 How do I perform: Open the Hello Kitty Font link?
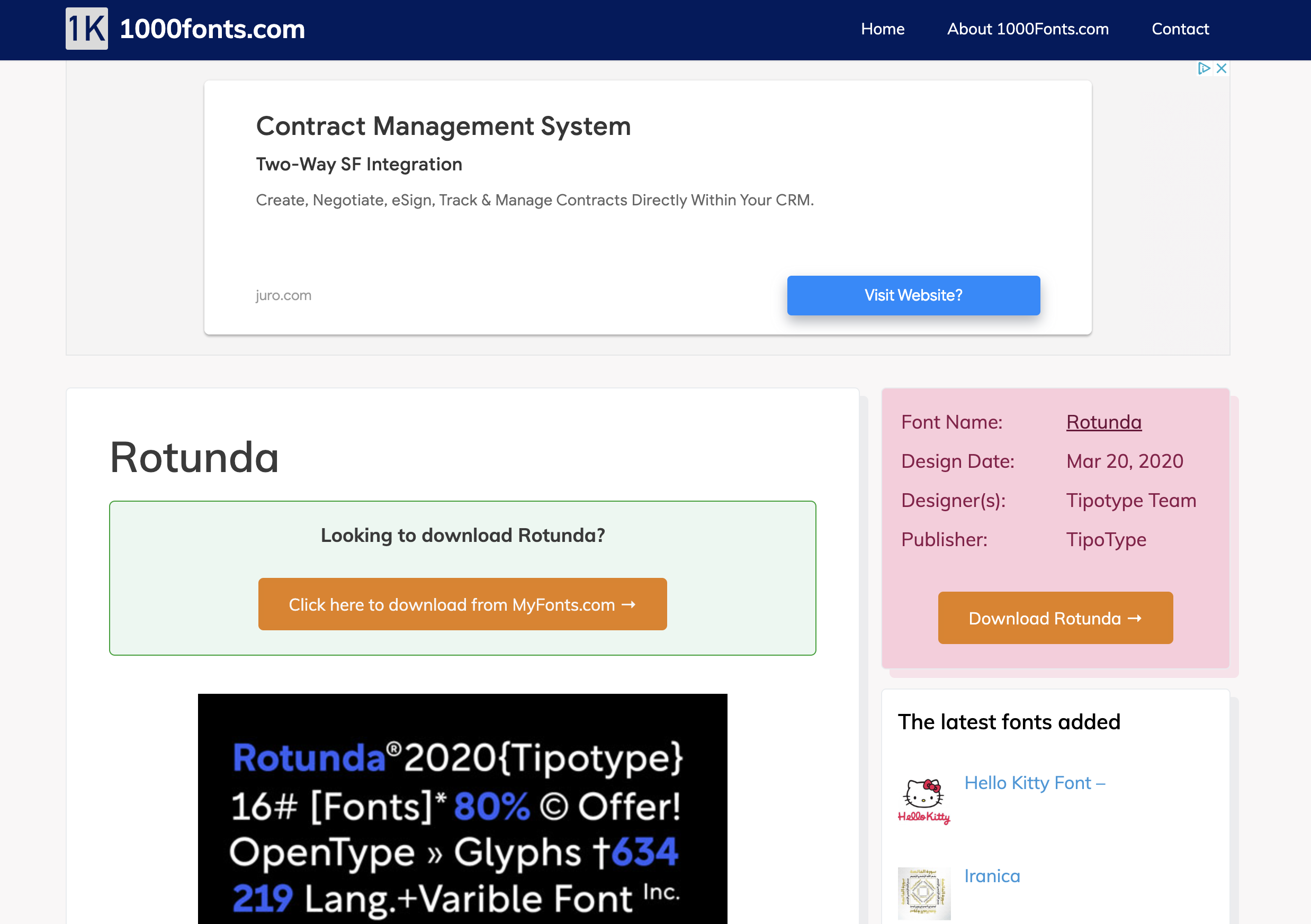(1035, 783)
